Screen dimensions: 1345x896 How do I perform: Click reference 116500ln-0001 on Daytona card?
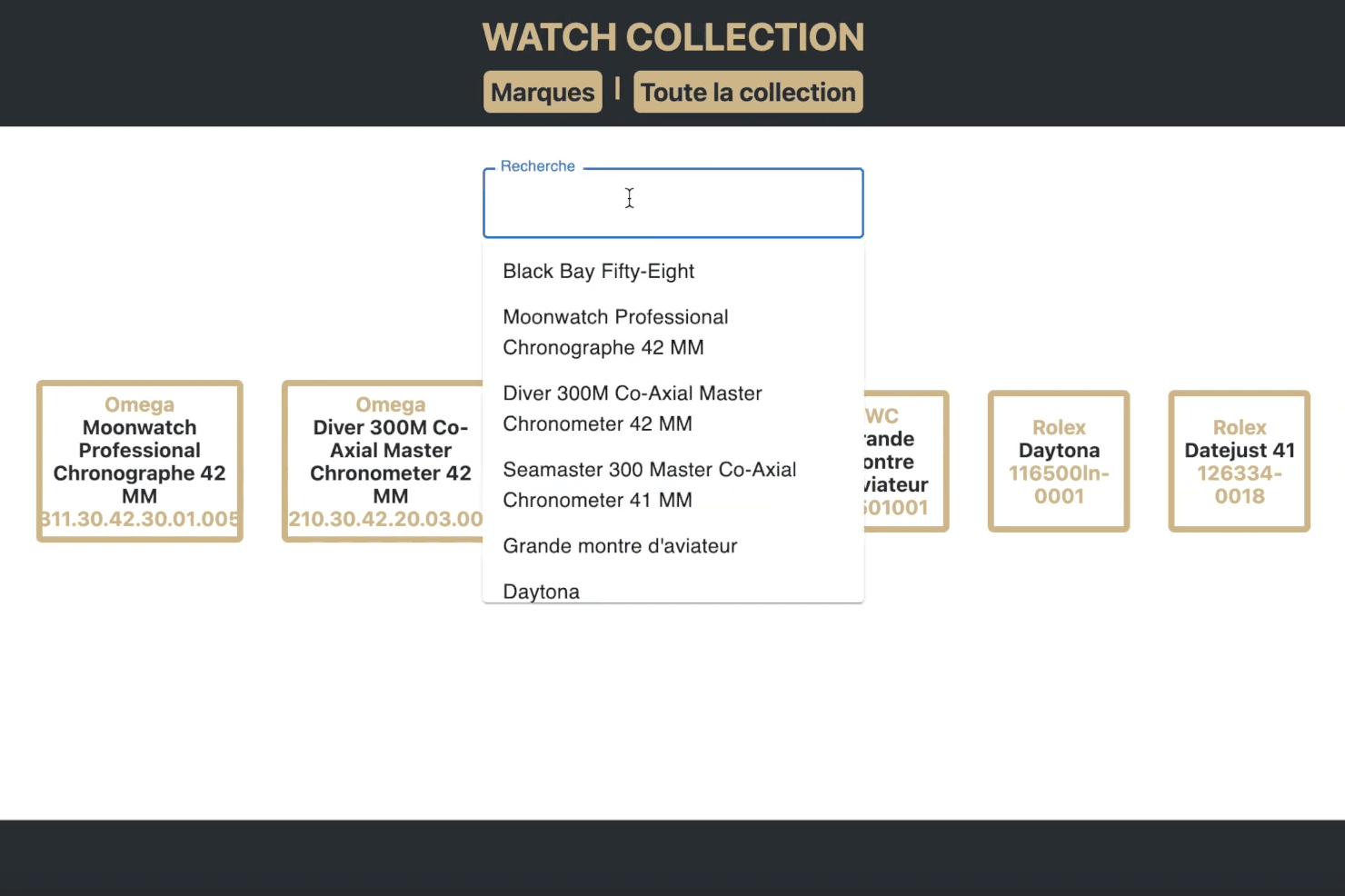click(x=1059, y=484)
